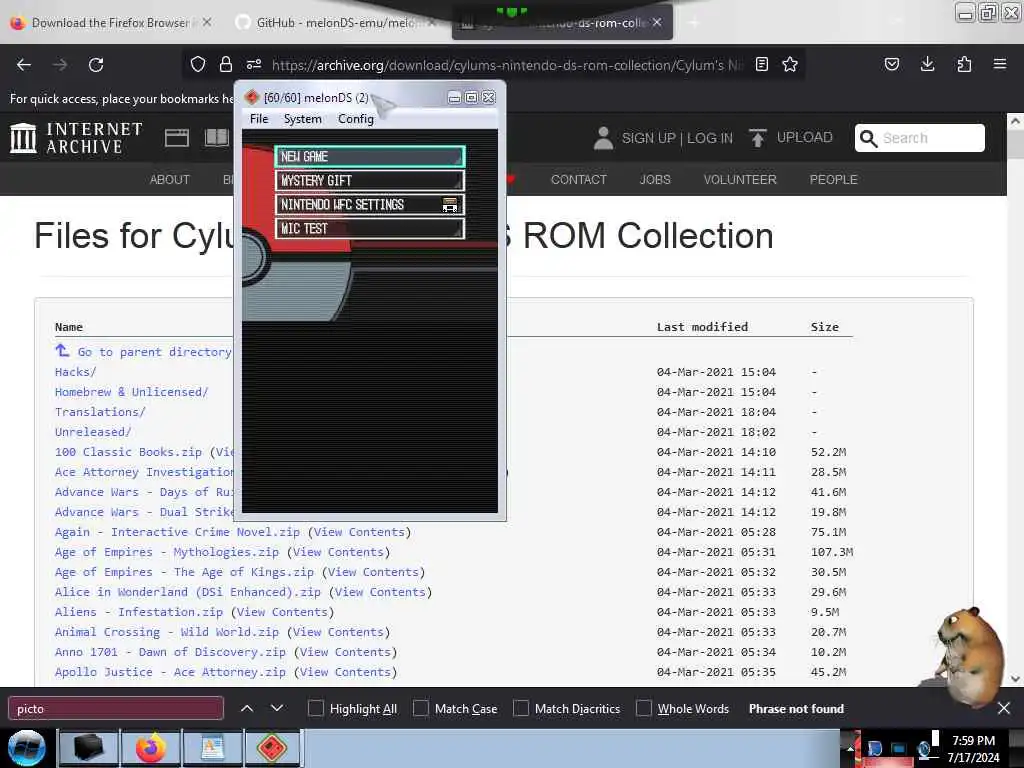The width and height of the screenshot is (1024, 768).
Task: Select MYSTERY GIFT option
Action: [x=370, y=180]
